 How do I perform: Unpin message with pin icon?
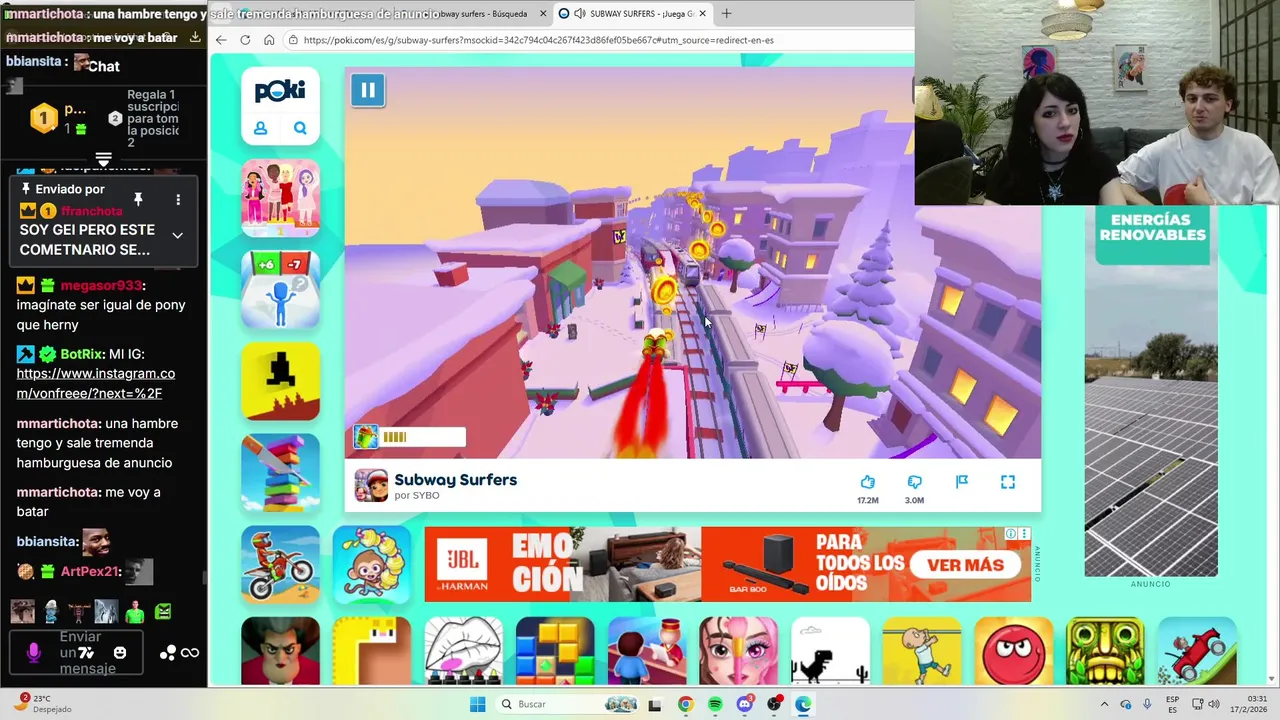(138, 199)
